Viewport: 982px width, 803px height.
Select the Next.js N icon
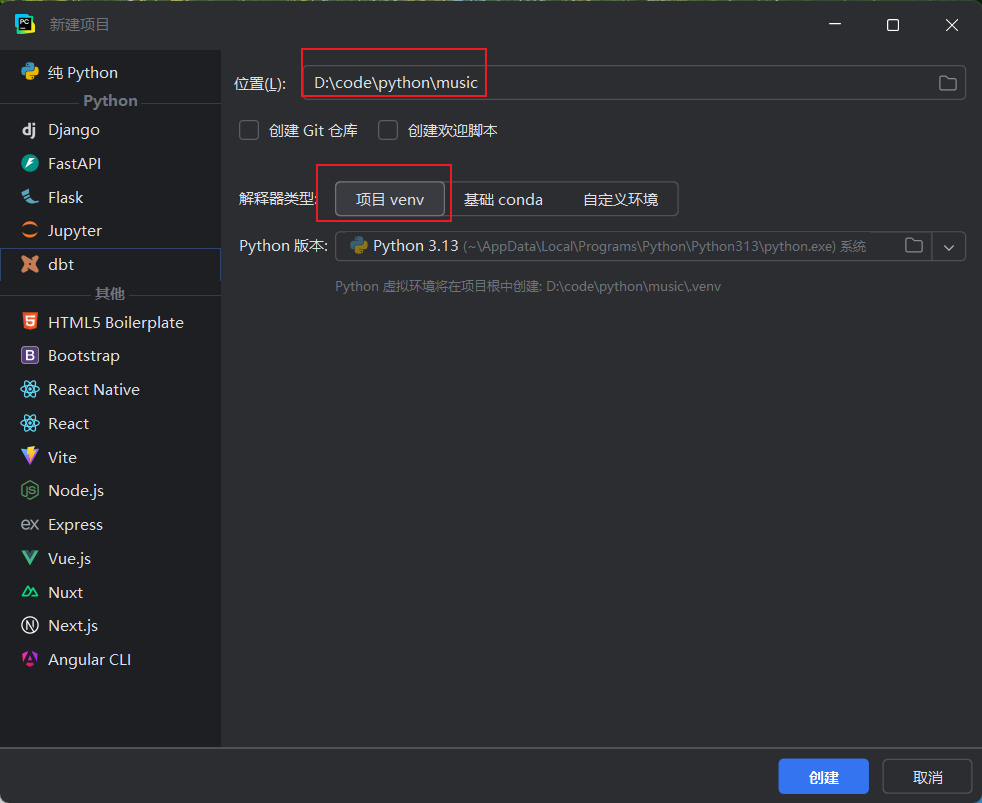coord(29,625)
